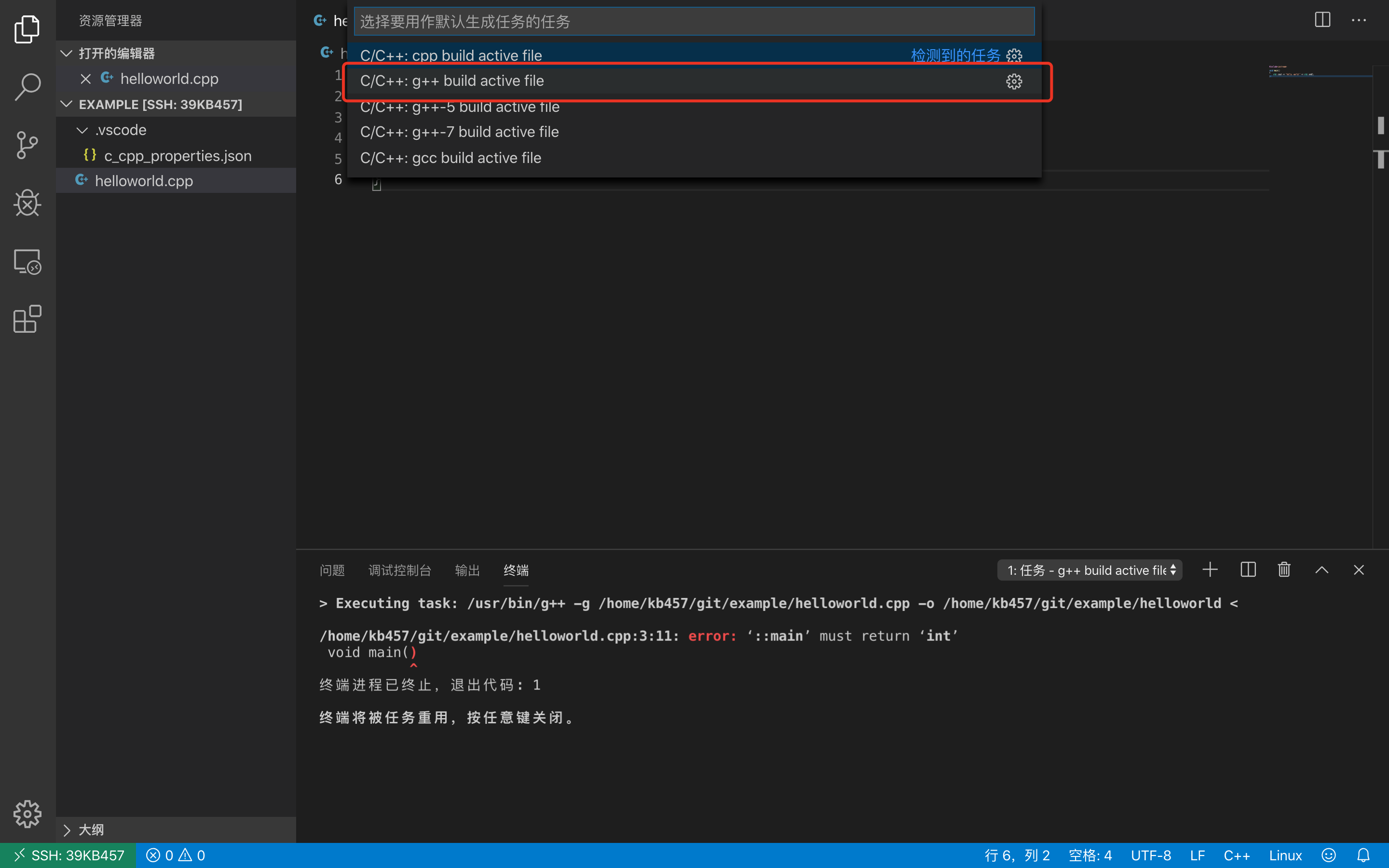
Task: Open the Extensions view
Action: 27,319
